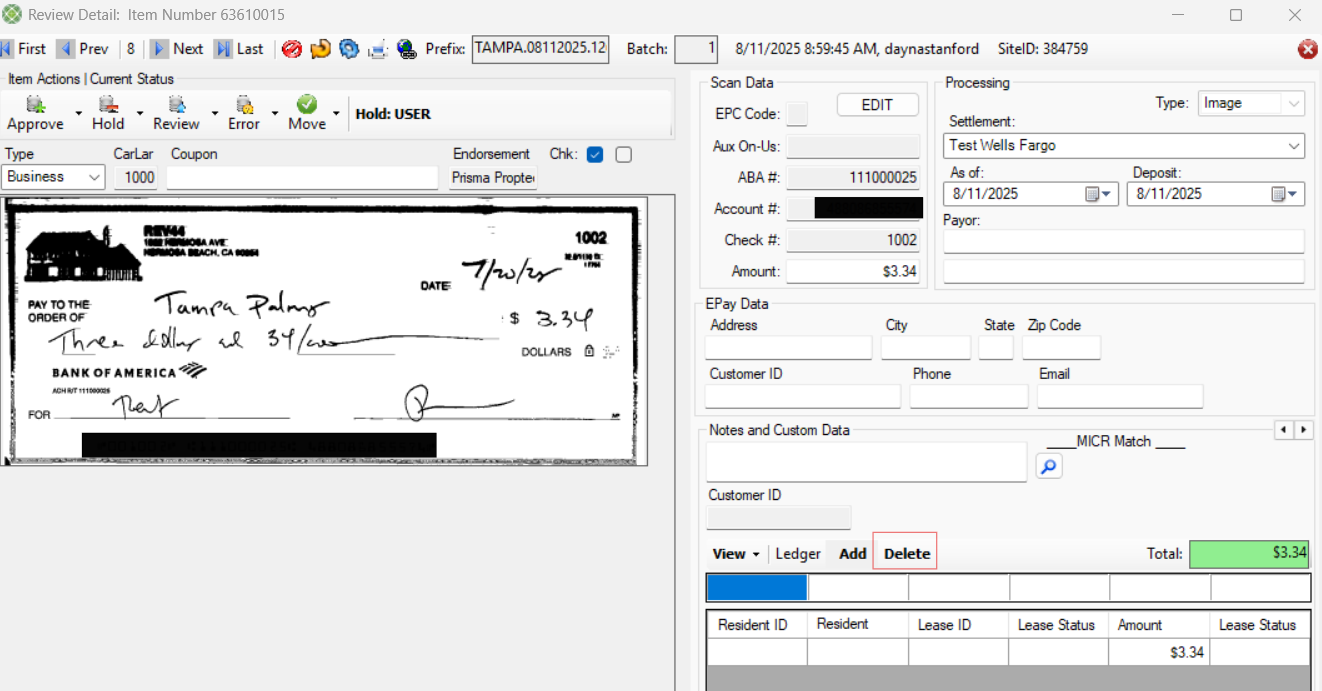Click the Review item icon
Image resolution: width=1322 pixels, height=691 pixels.
pyautogui.click(x=177, y=105)
